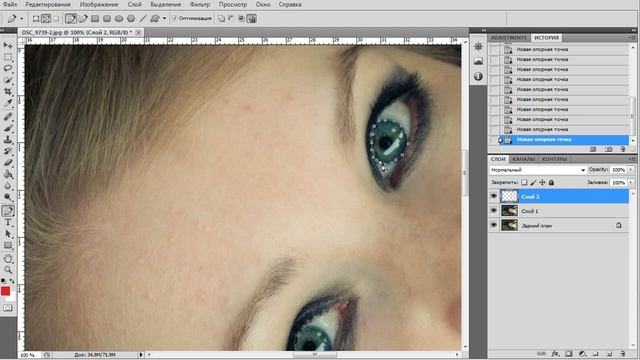Select the Blur tool
The image size is (640, 360).
click(8, 185)
